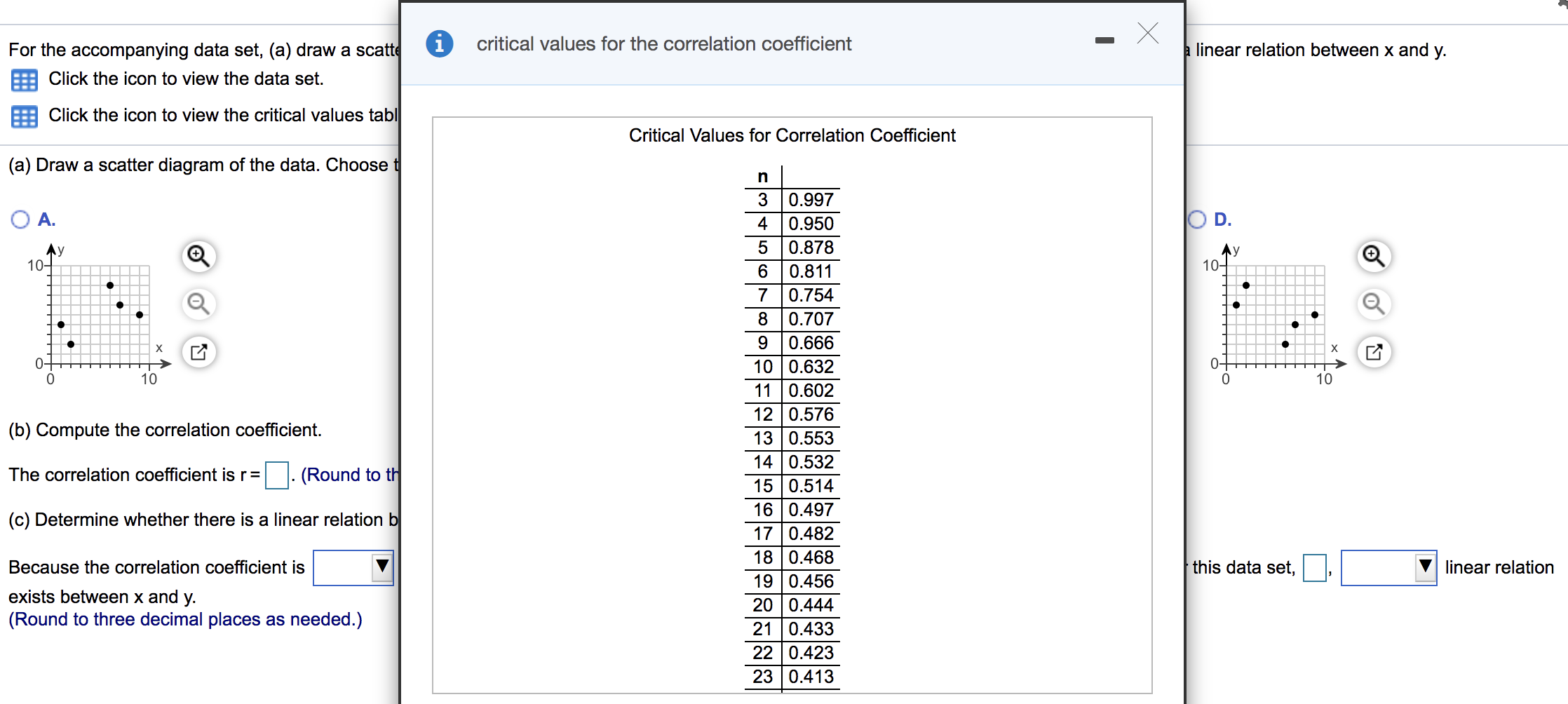Open the critical values table icon

pos(24,116)
